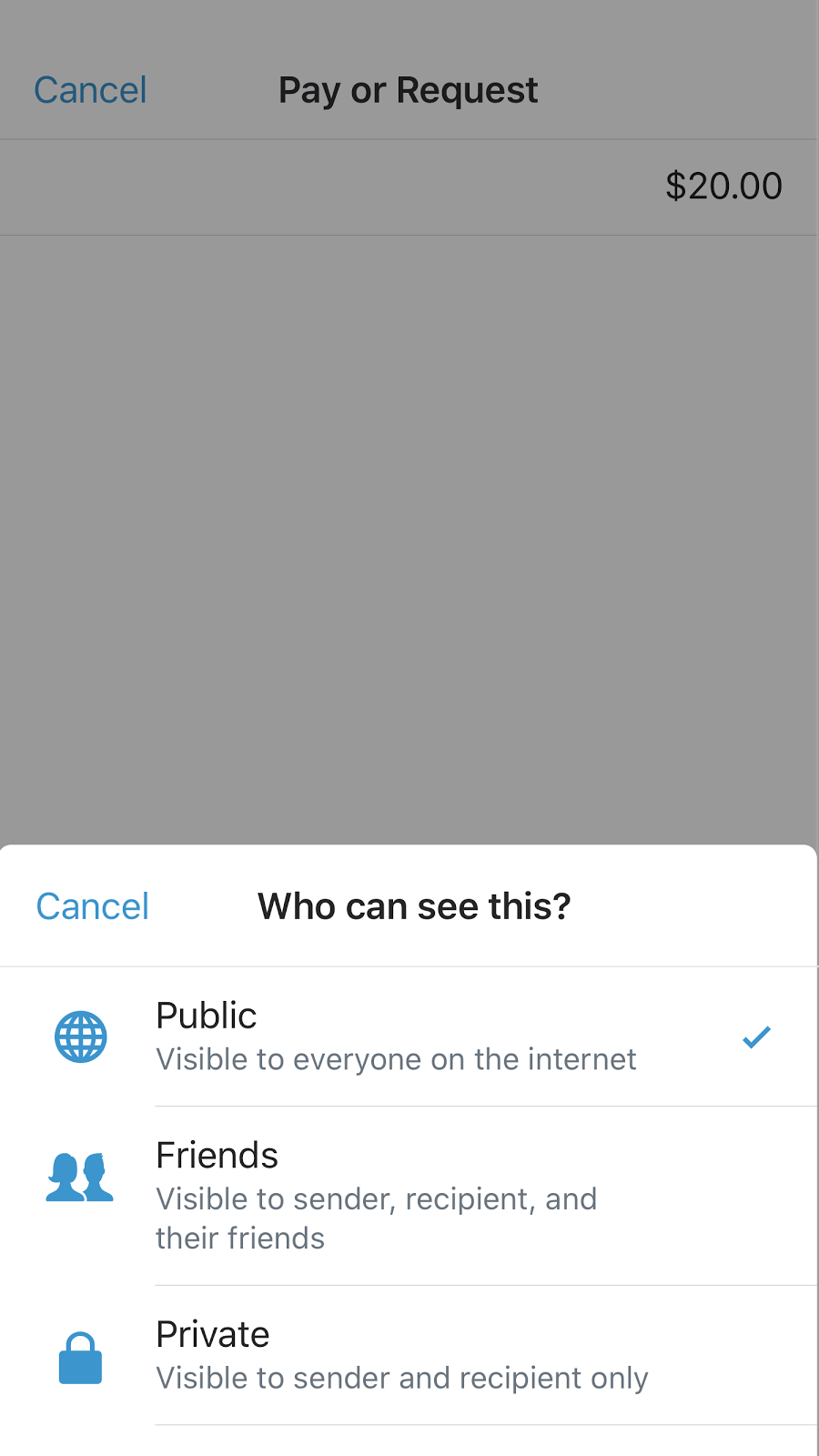
Task: Tap the 'Friends' label text
Action: coord(217,1156)
